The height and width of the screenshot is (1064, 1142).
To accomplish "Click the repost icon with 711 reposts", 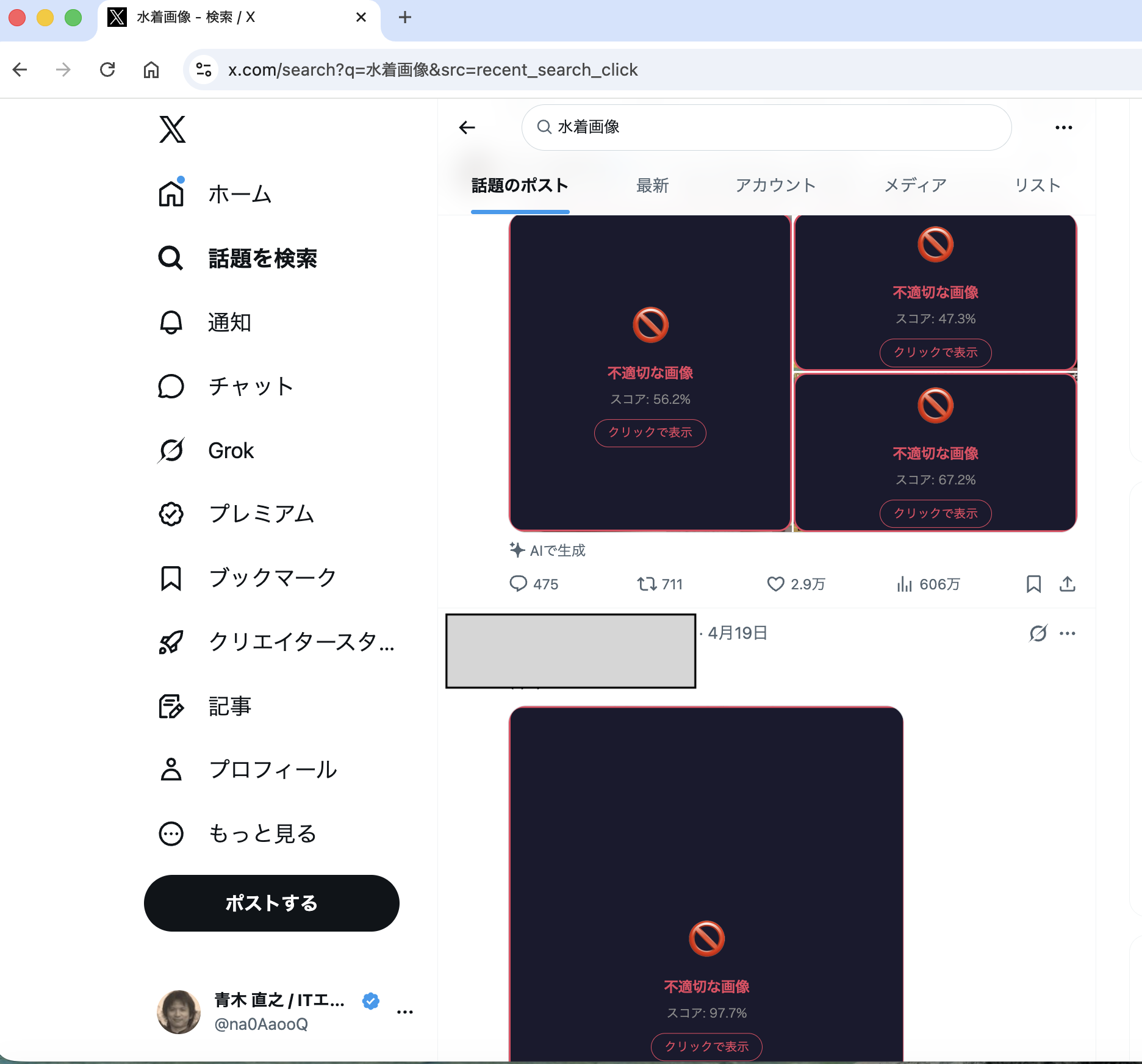I will [647, 584].
